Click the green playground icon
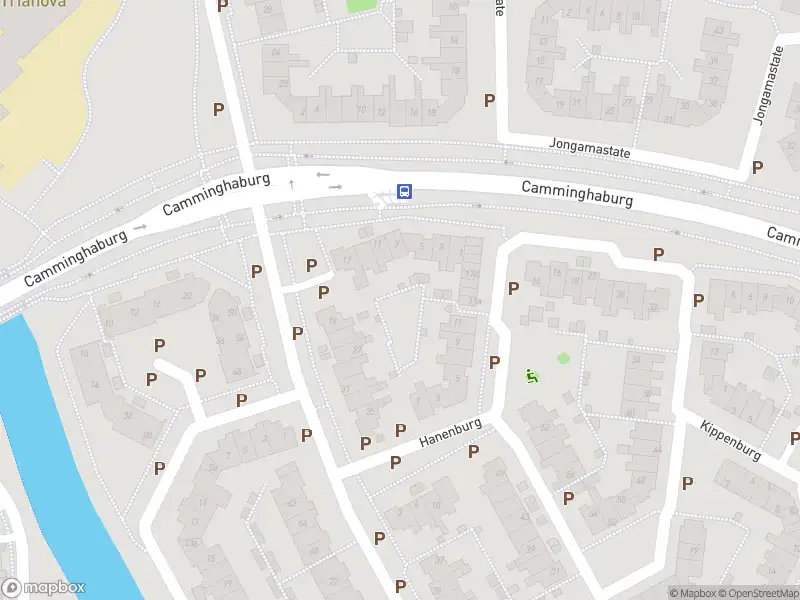The height and width of the screenshot is (600, 800). (x=532, y=377)
